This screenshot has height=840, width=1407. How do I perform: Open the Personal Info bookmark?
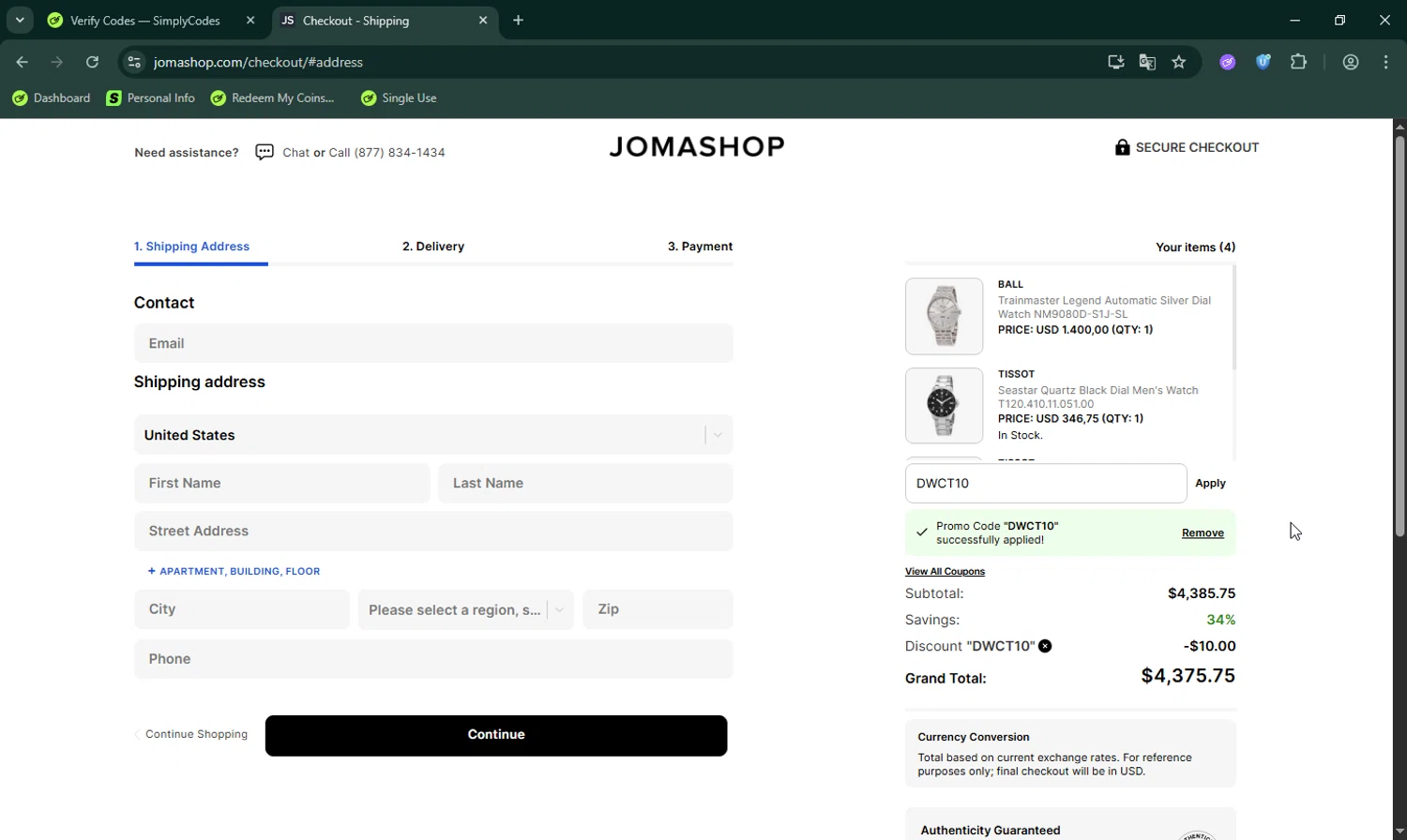click(151, 97)
